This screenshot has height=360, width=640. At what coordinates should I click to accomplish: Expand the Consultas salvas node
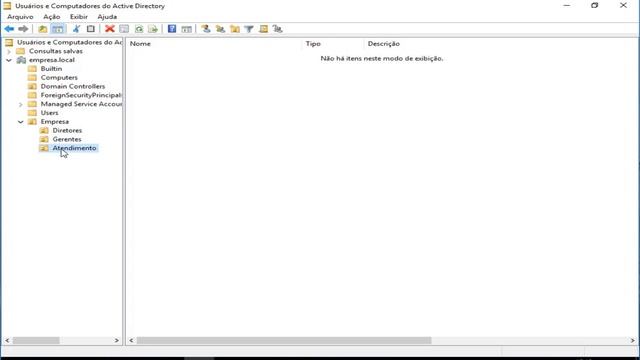click(x=9, y=51)
